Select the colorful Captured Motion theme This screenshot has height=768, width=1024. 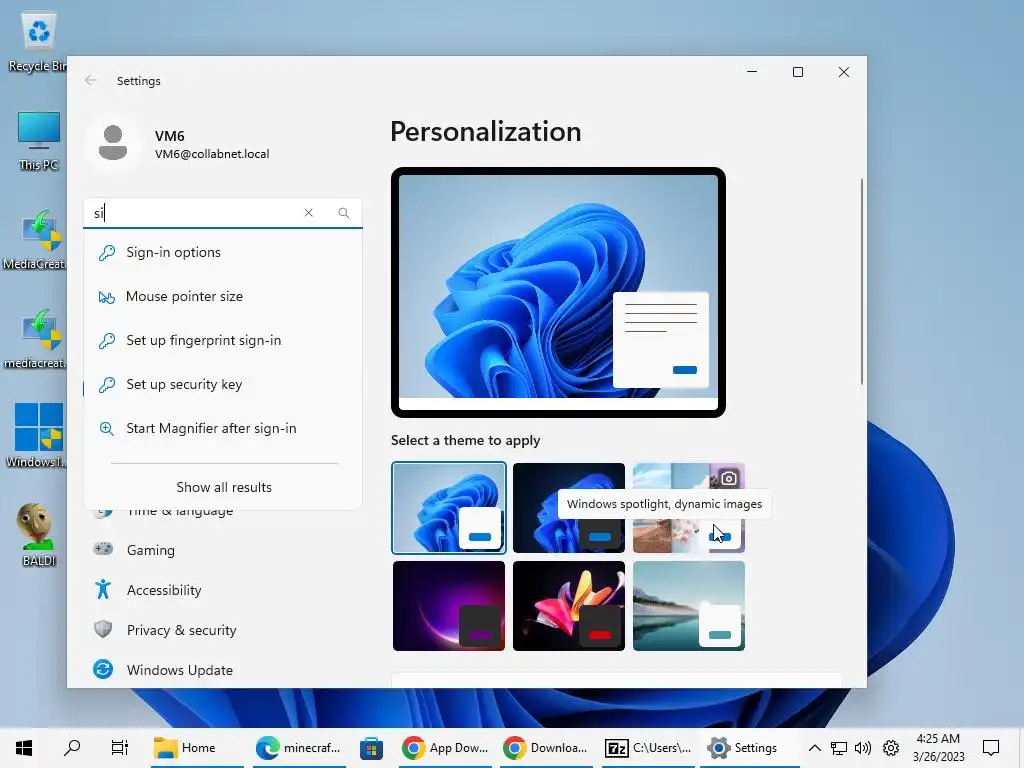(568, 606)
